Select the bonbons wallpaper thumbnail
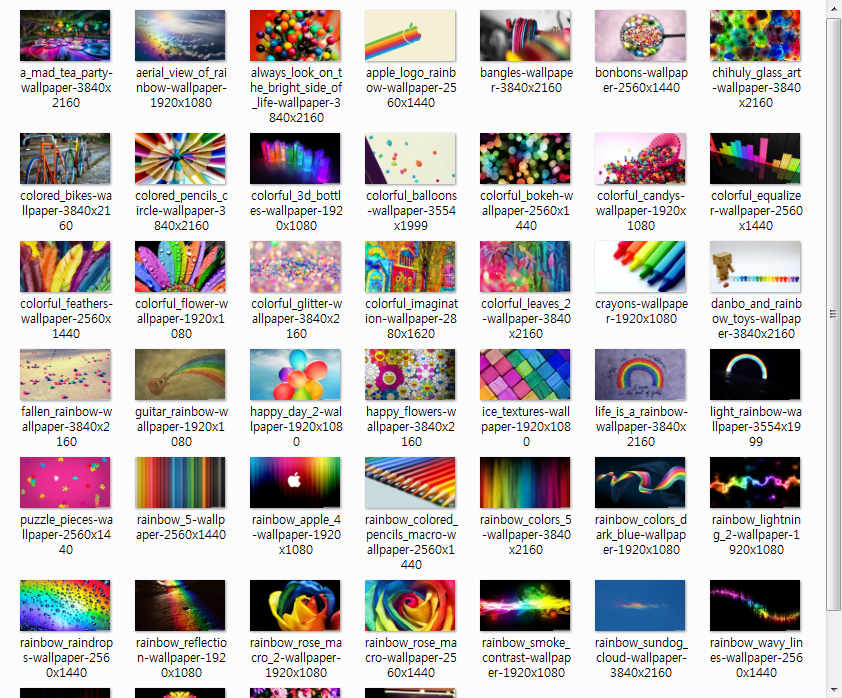This screenshot has width=842, height=698. click(640, 35)
